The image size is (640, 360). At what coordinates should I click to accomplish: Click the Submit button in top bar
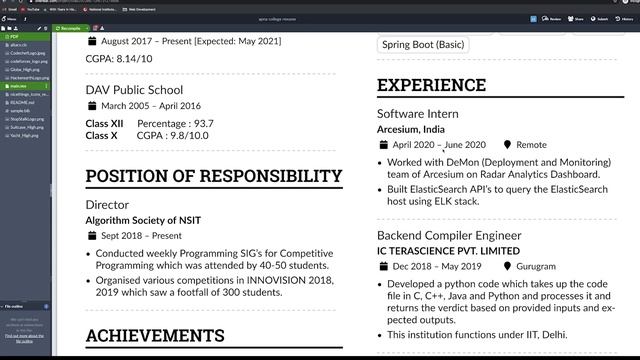[x=599, y=19]
